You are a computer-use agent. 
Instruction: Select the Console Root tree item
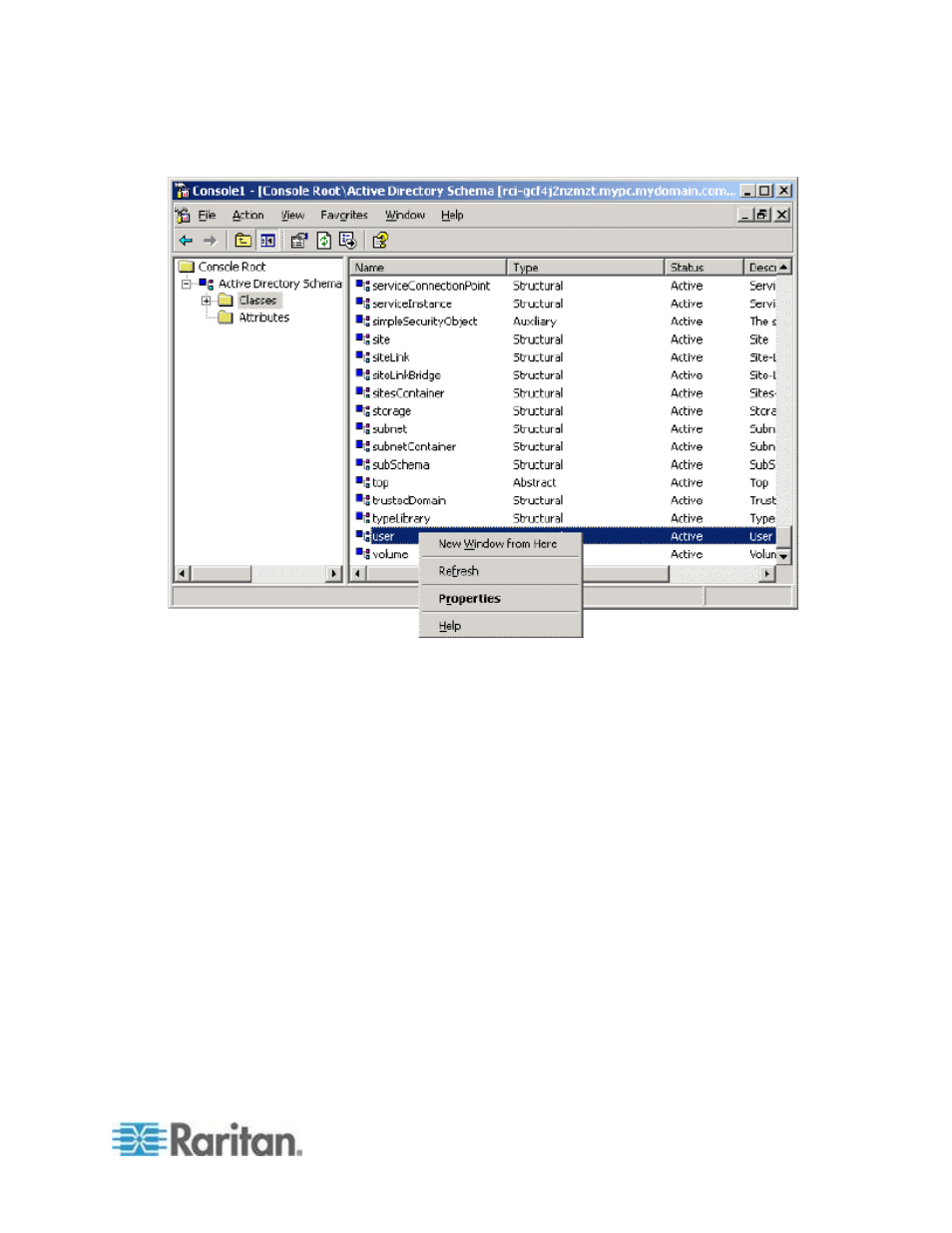tap(232, 267)
